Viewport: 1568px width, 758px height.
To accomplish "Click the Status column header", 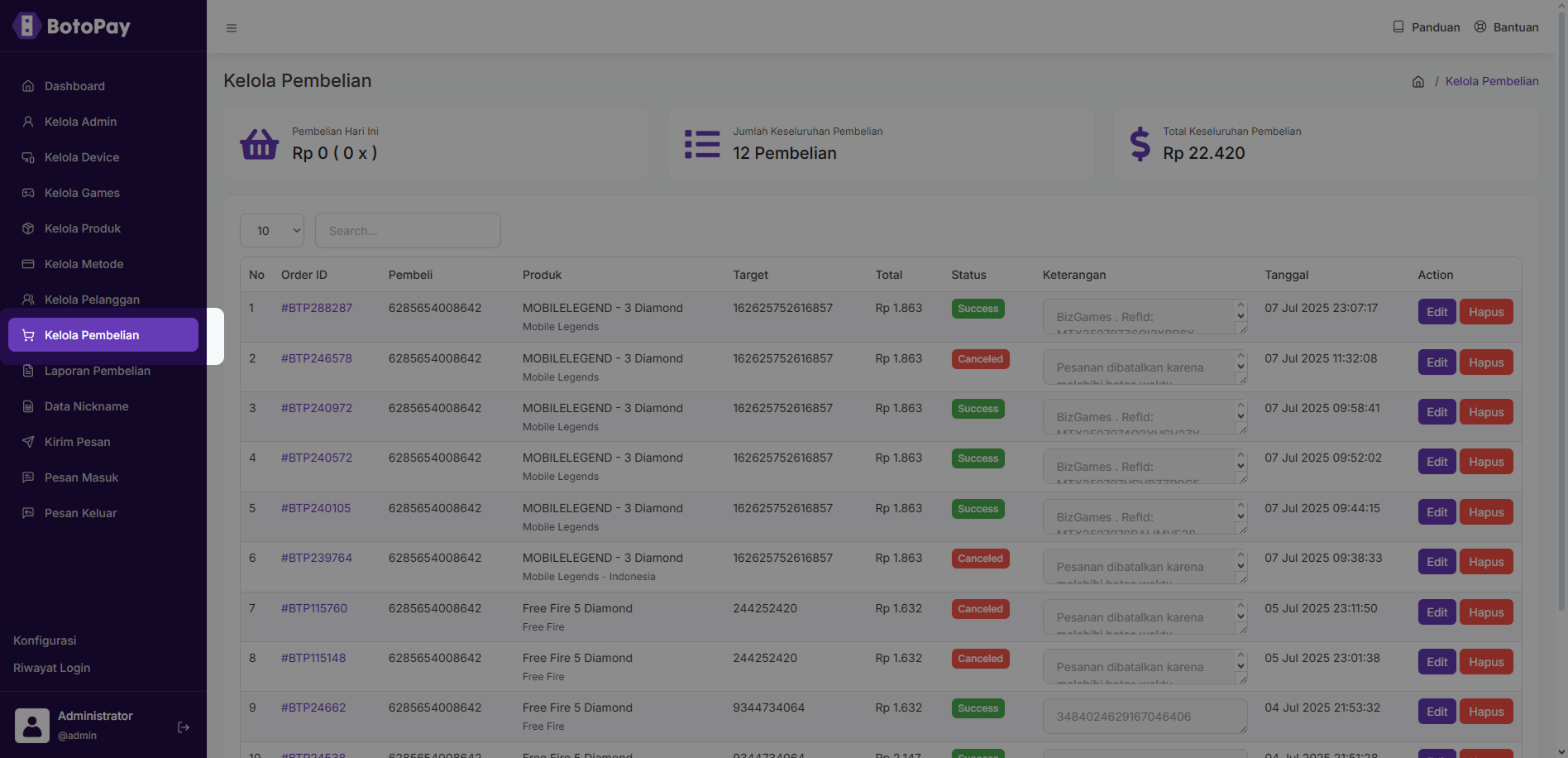I will coord(968,275).
